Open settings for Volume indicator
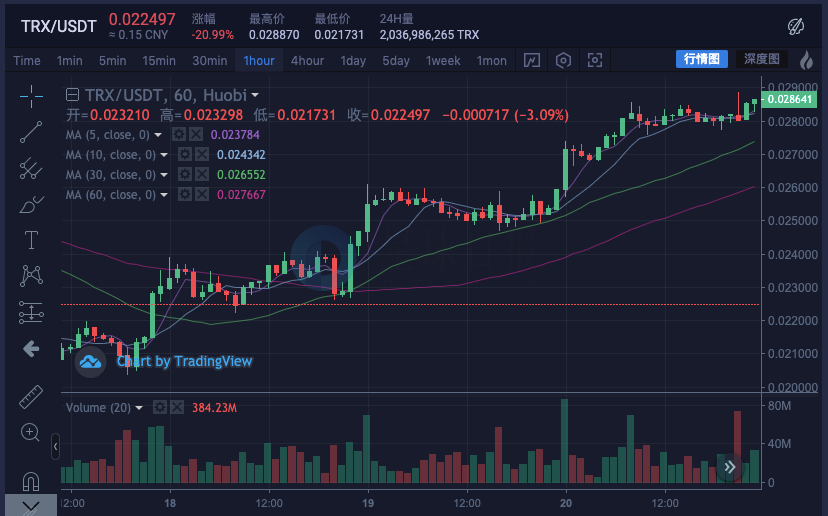 [159, 407]
